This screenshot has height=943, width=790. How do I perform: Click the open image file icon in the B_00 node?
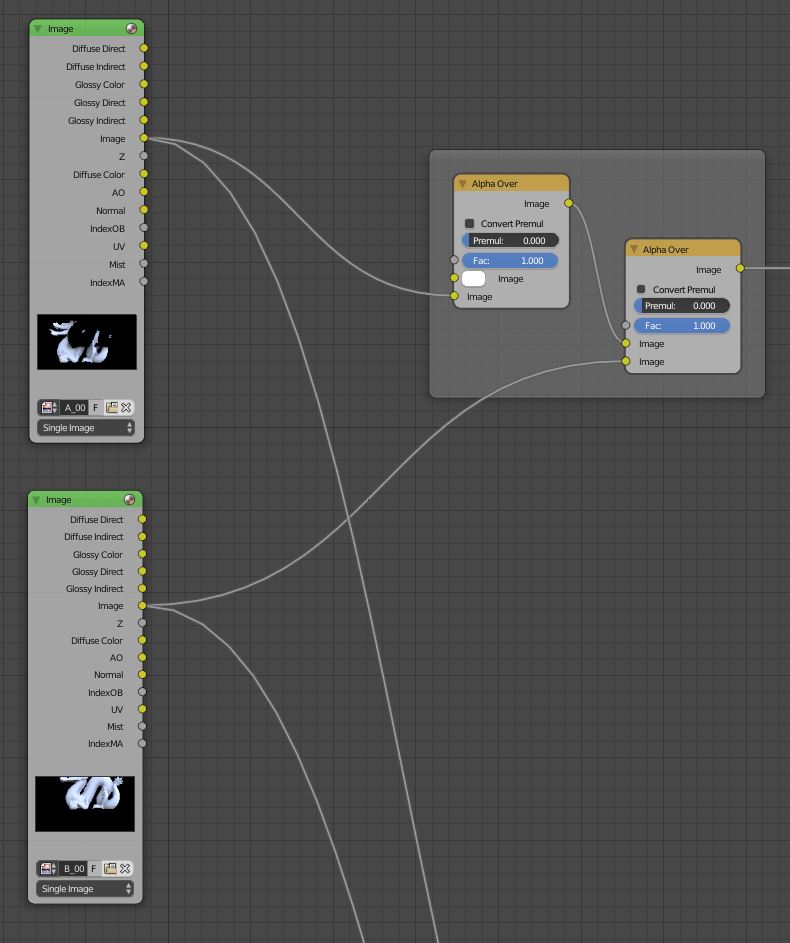coord(109,868)
